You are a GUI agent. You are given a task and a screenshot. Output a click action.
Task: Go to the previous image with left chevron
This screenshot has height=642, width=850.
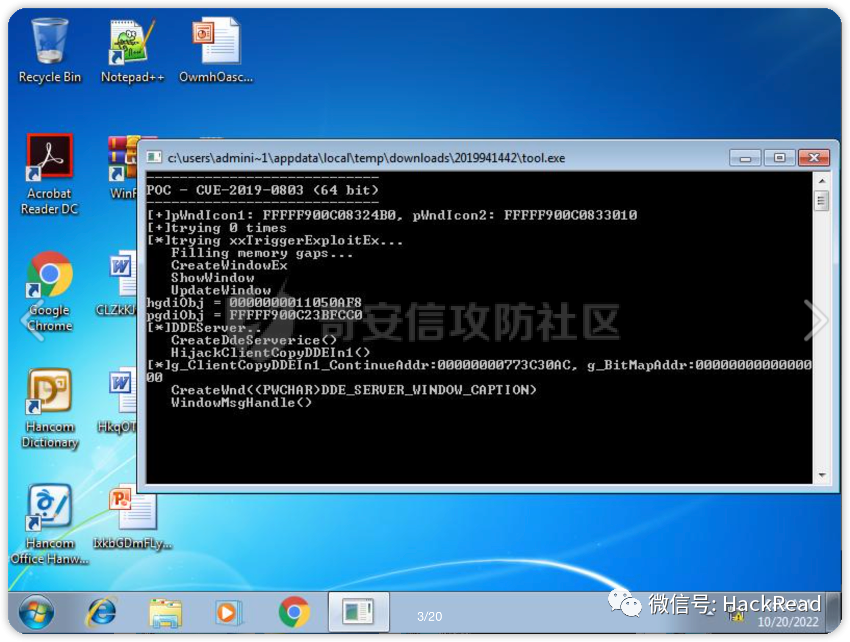34,320
